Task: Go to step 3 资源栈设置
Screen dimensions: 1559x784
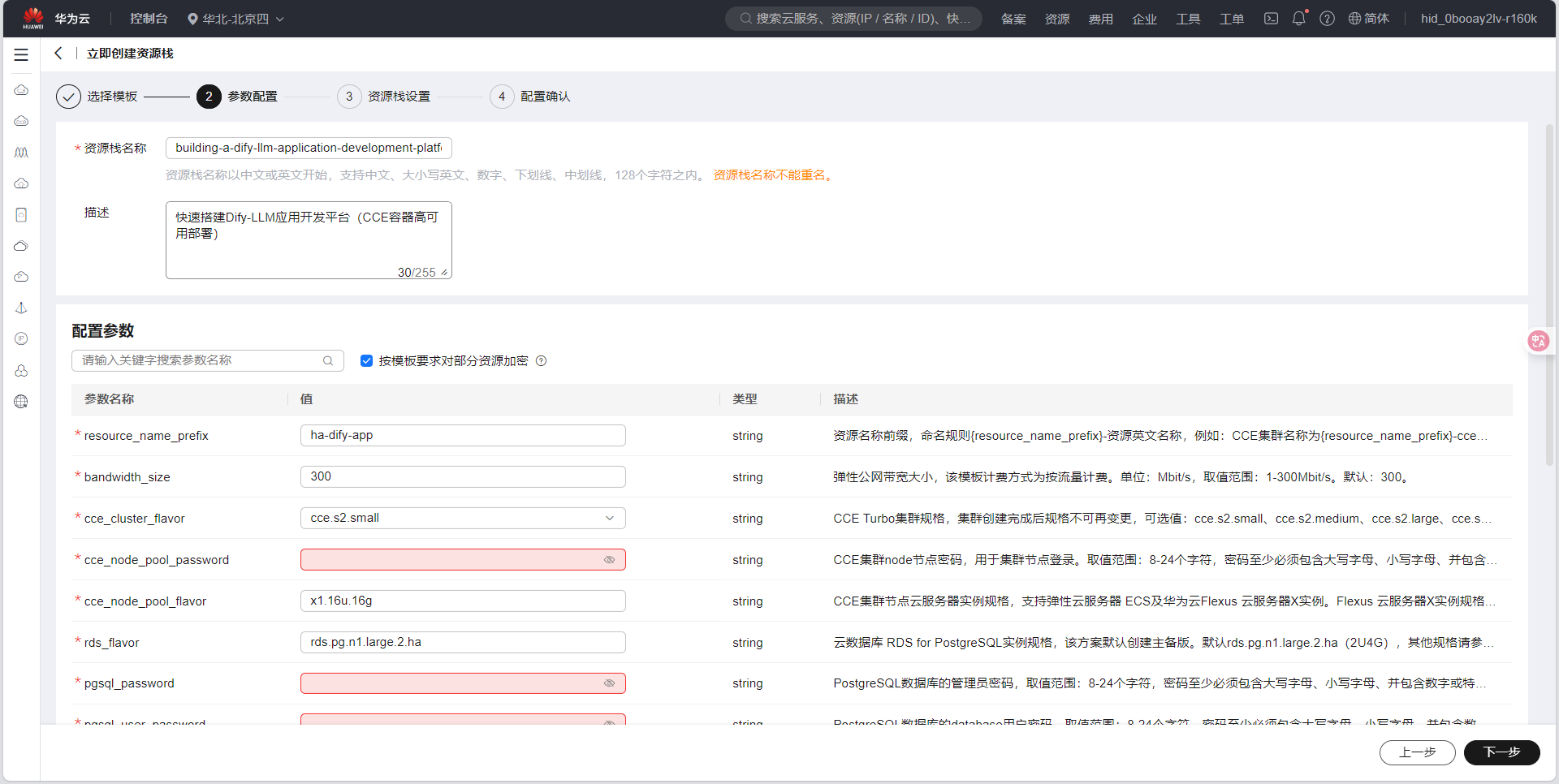Action: [x=383, y=96]
